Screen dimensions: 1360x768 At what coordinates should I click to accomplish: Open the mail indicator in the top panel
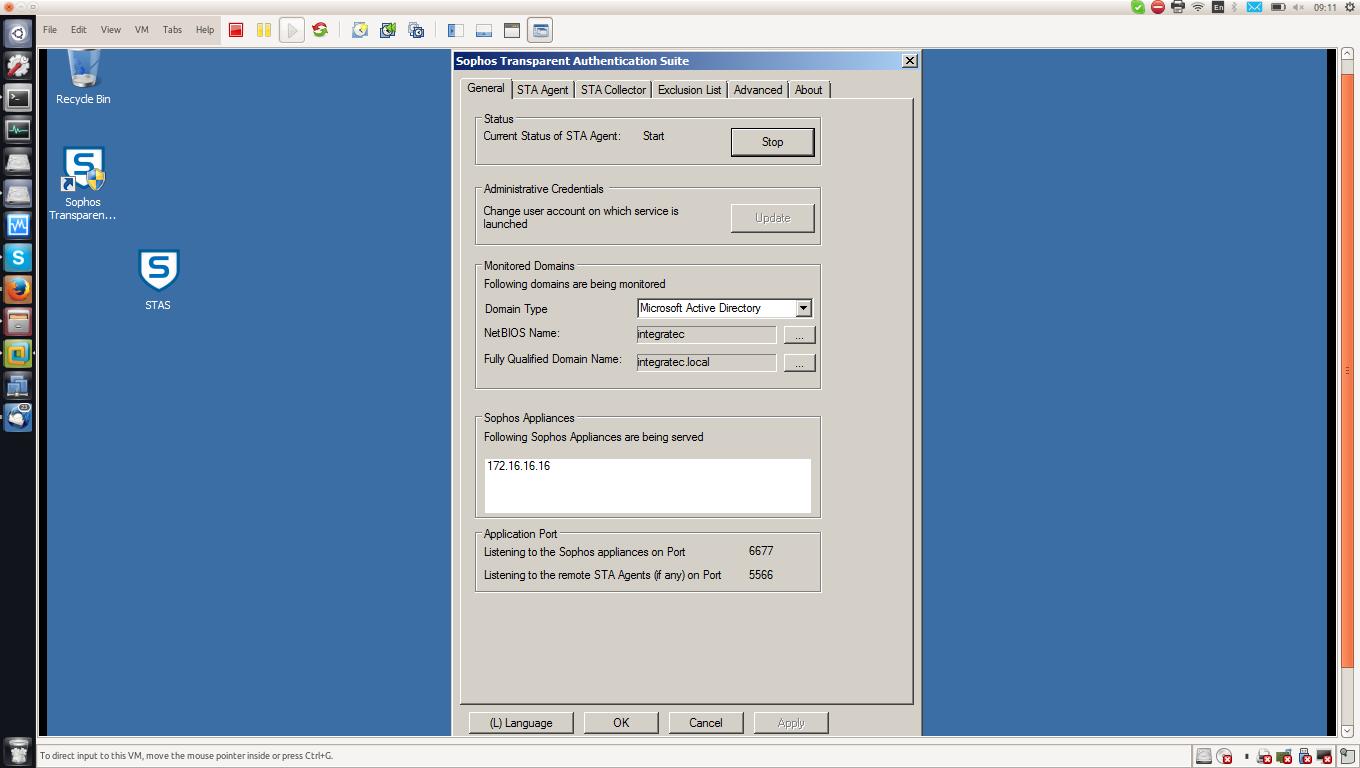click(x=1253, y=7)
